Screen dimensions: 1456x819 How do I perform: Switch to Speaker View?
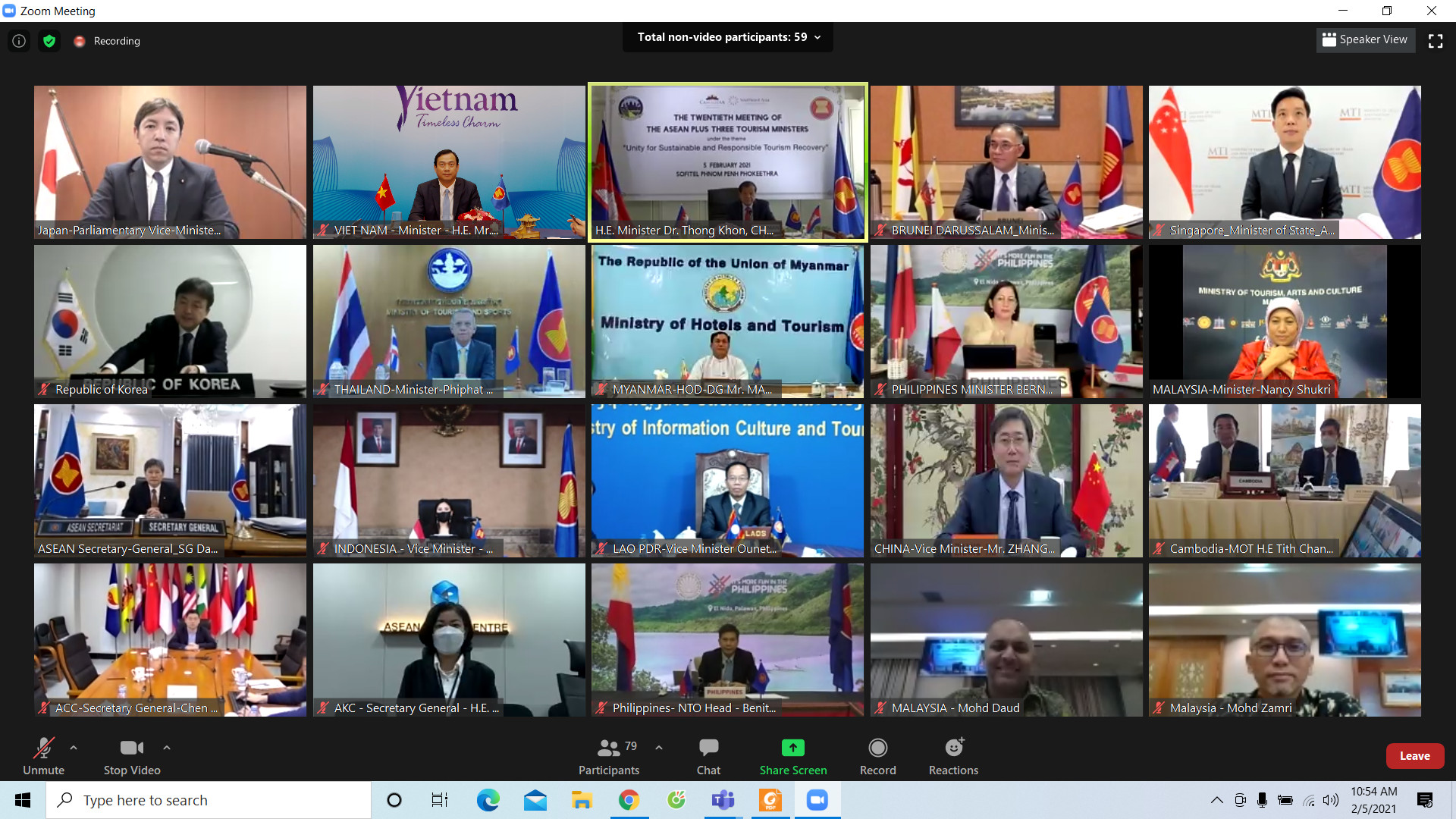tap(1365, 39)
